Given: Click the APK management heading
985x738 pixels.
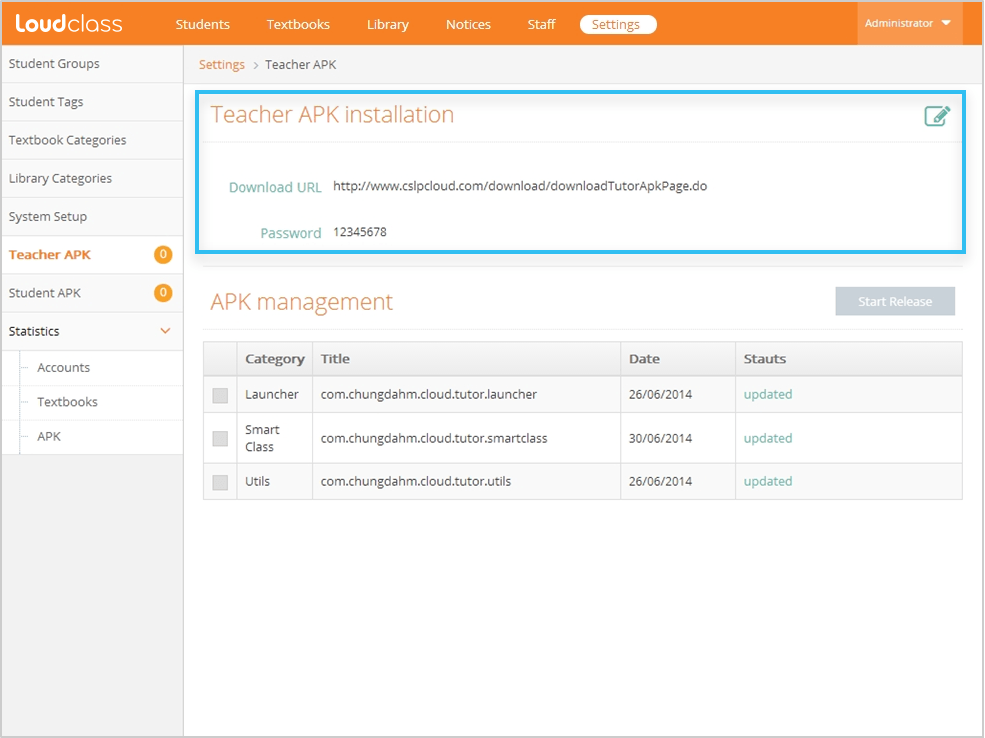Looking at the screenshot, I should coord(302,301).
